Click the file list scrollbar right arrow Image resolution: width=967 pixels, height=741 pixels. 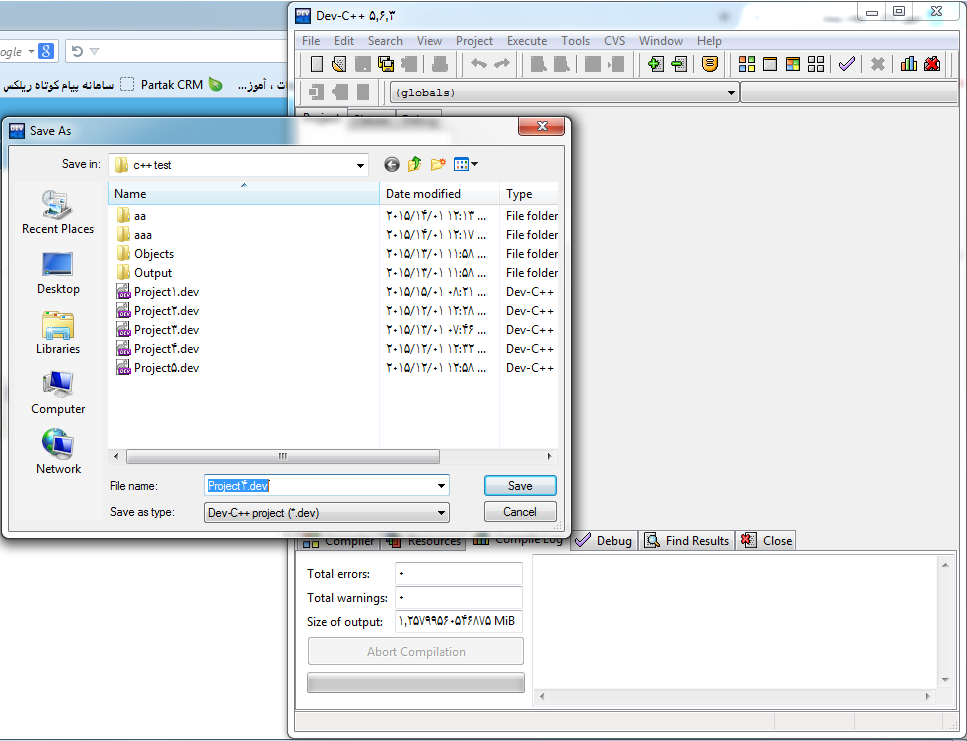[x=549, y=457]
